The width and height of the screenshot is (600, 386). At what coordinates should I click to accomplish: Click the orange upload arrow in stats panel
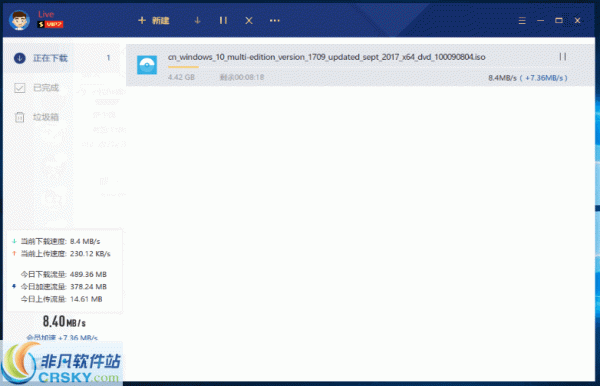[x=14, y=253]
